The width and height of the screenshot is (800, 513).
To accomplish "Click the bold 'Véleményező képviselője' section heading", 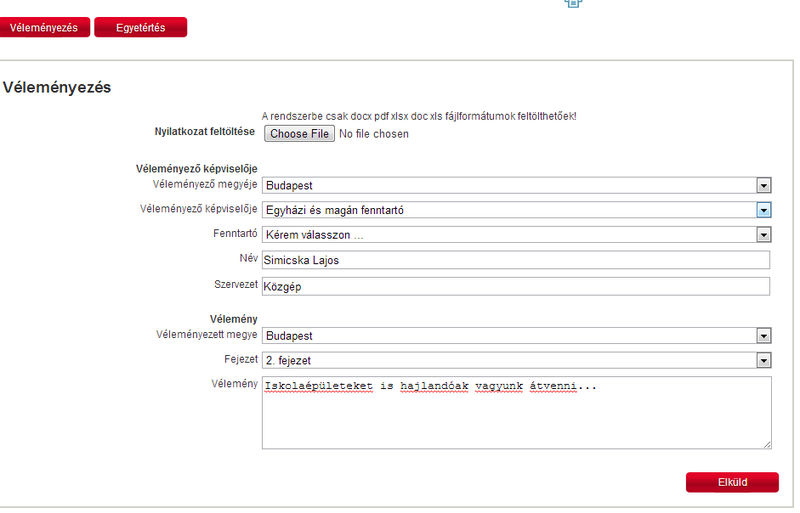I will 196,169.
